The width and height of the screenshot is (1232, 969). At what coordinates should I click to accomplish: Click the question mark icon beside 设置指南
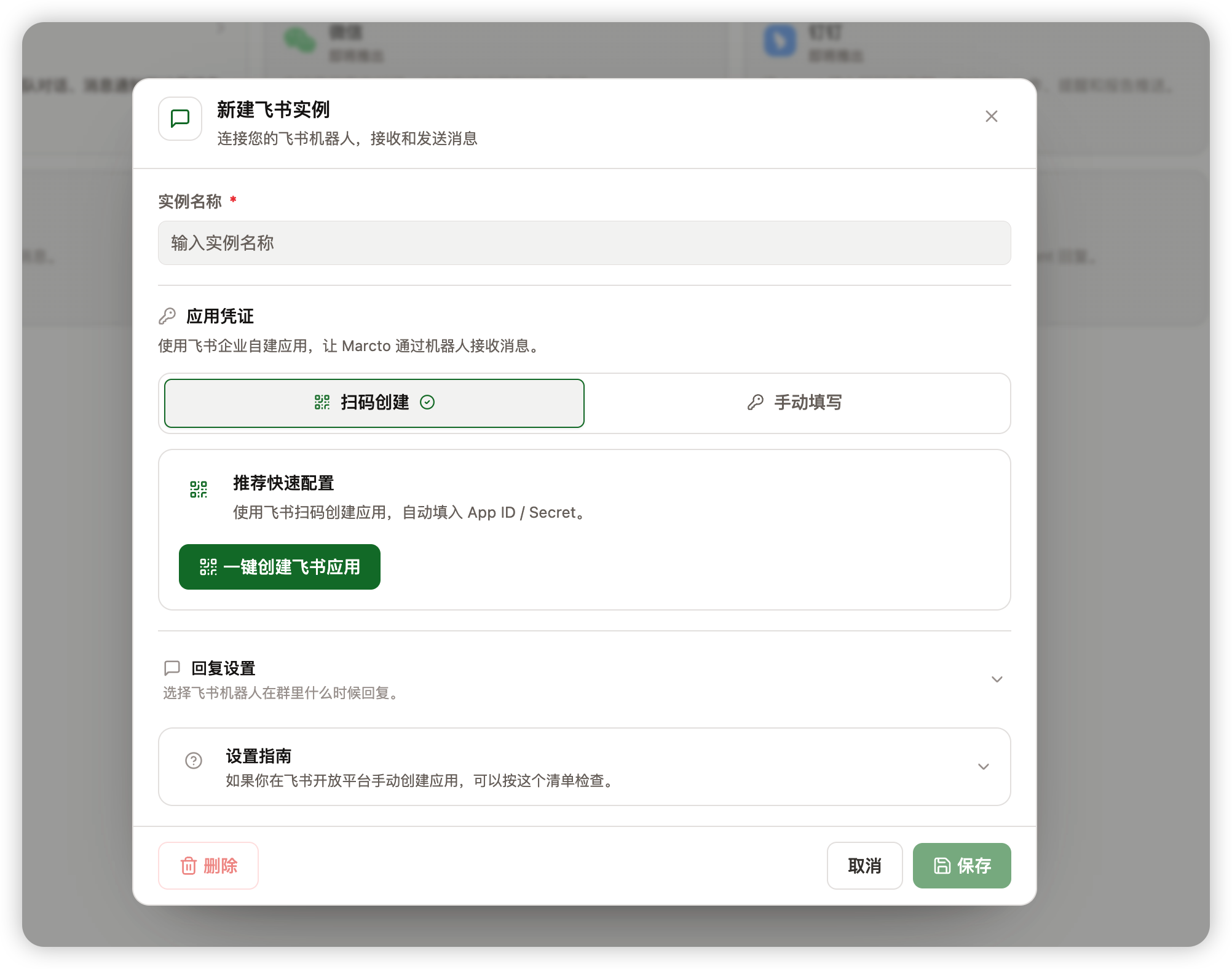tap(194, 761)
